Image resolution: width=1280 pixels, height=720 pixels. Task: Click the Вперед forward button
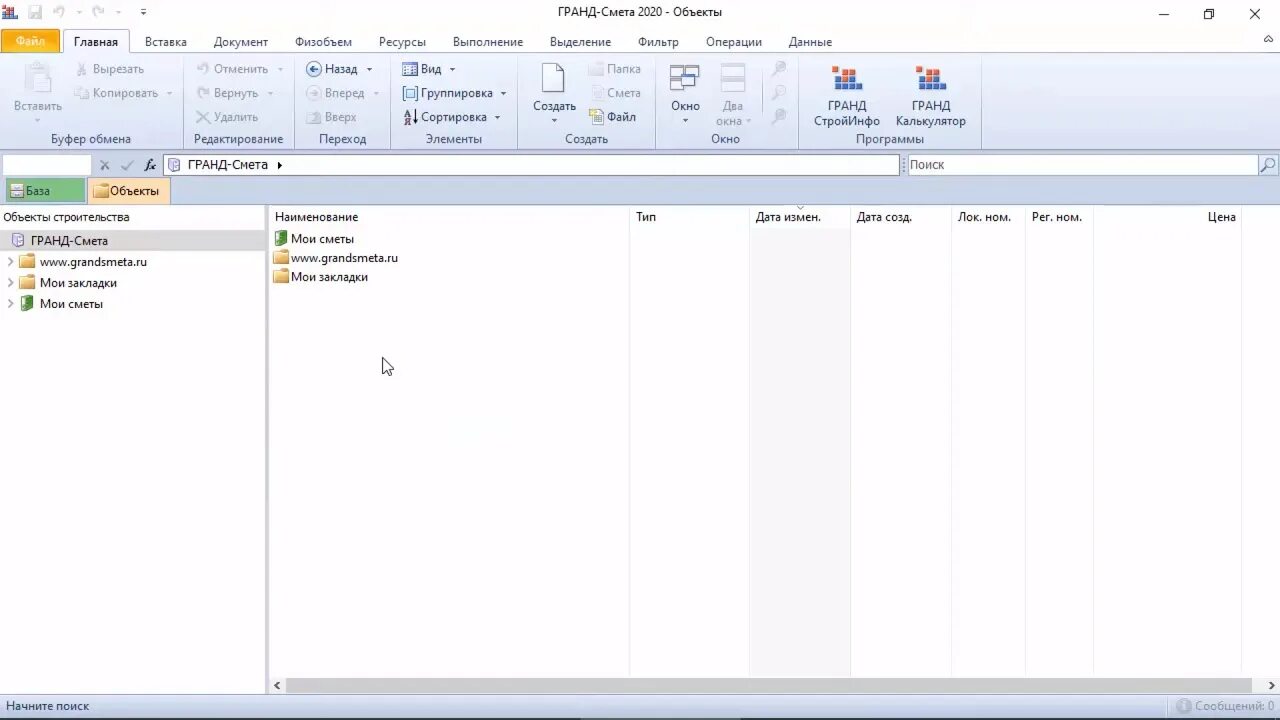click(335, 93)
